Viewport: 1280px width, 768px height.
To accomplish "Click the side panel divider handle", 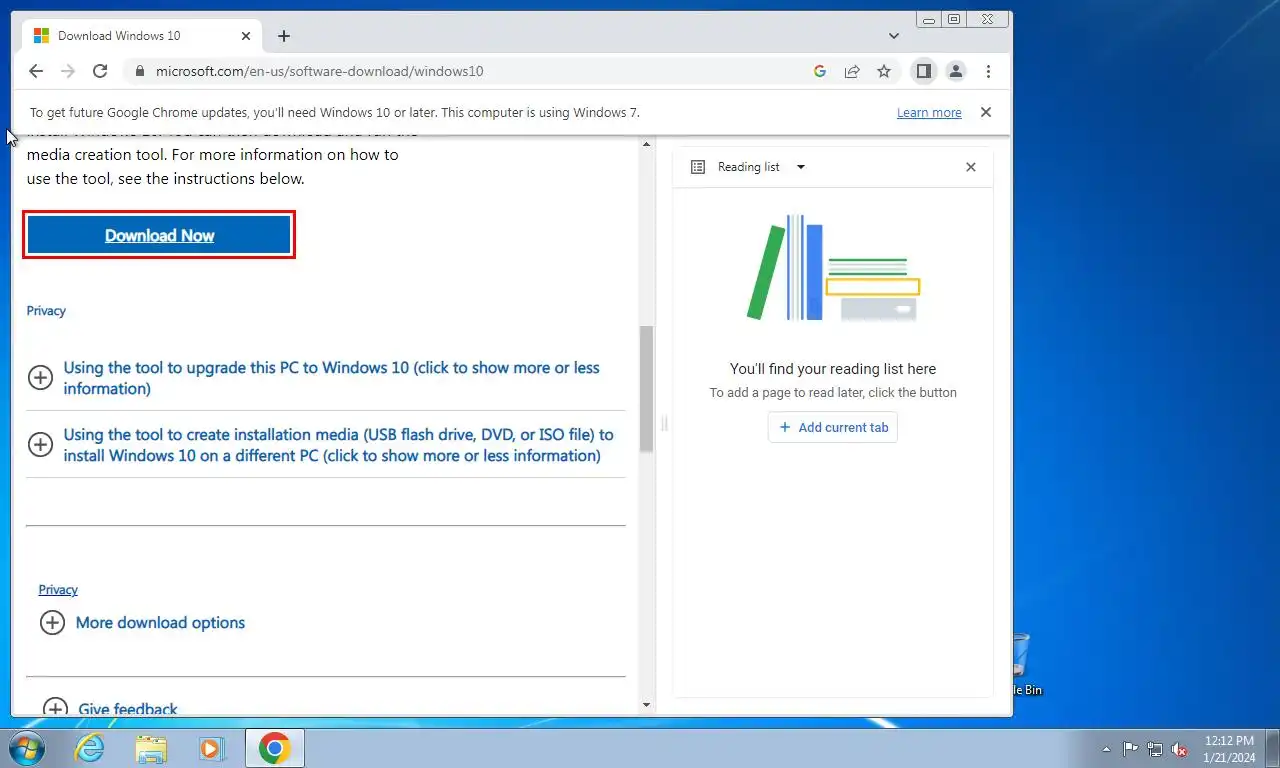I will click(x=664, y=424).
